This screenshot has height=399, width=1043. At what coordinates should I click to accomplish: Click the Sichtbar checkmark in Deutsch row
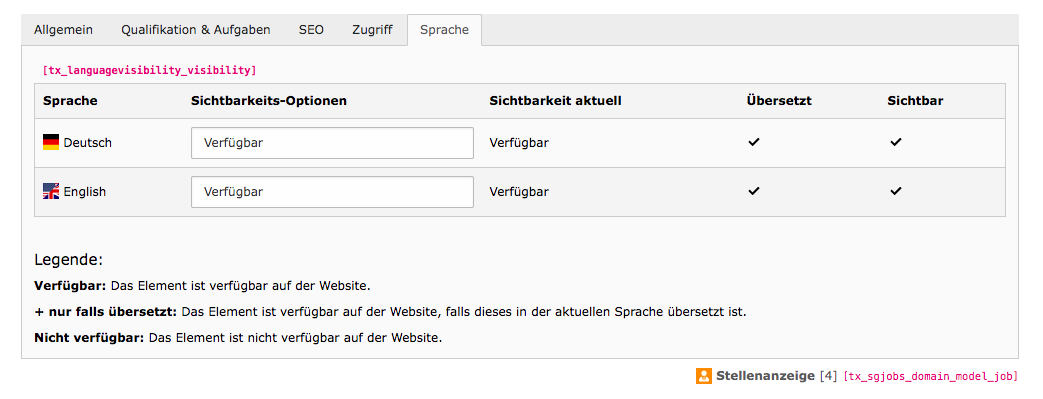pyautogui.click(x=896, y=142)
